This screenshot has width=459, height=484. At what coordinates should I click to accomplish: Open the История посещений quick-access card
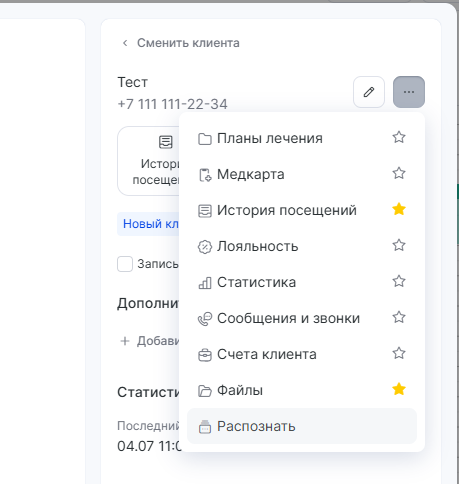point(148,161)
